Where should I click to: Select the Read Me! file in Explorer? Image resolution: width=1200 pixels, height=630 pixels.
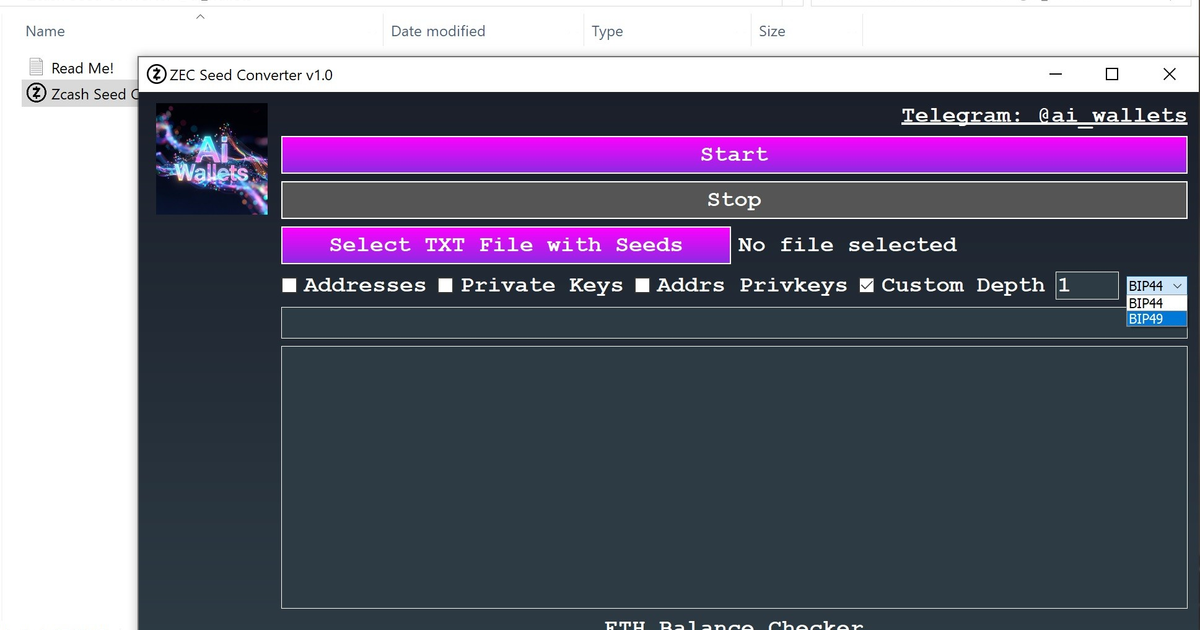(82, 68)
